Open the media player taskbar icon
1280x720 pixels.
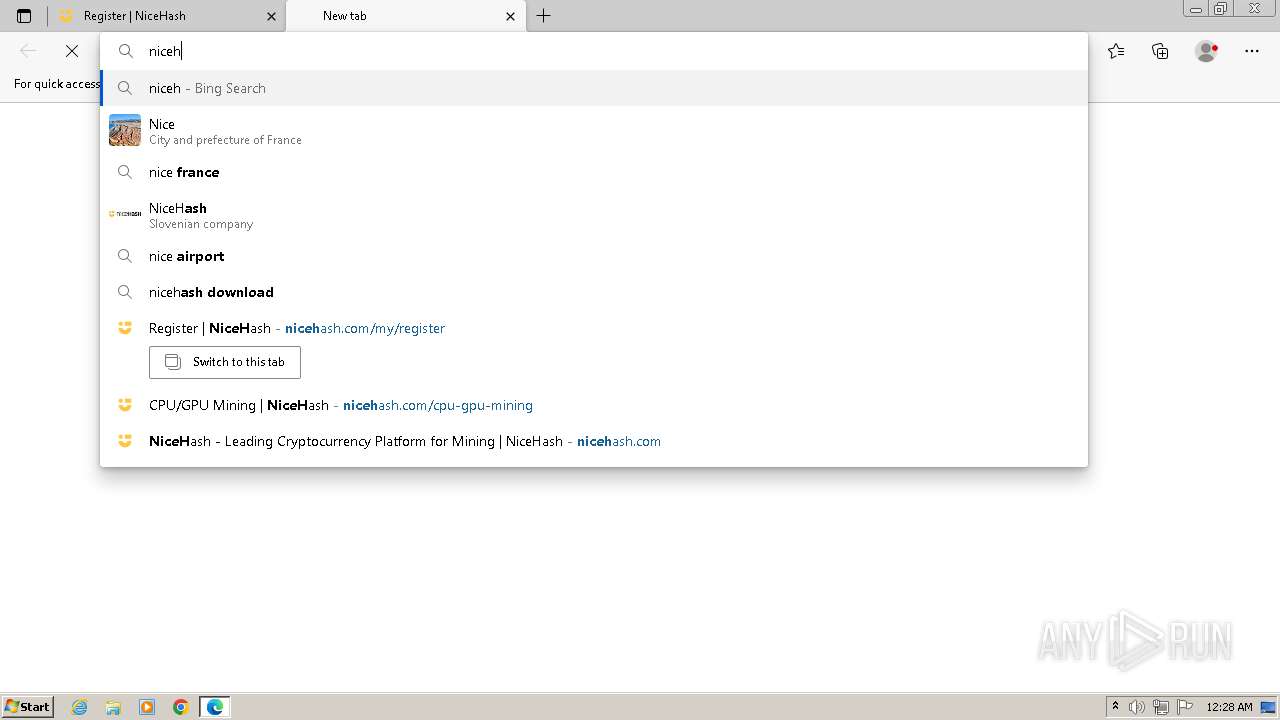pos(147,707)
